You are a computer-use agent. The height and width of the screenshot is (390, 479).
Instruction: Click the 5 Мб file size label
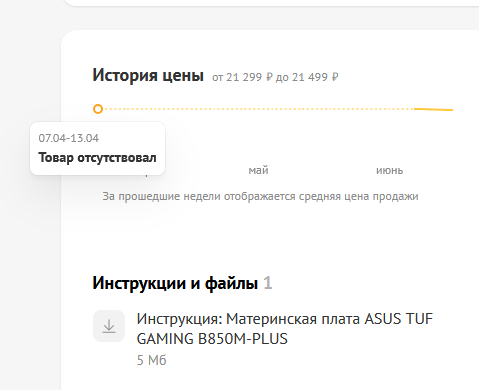151,360
